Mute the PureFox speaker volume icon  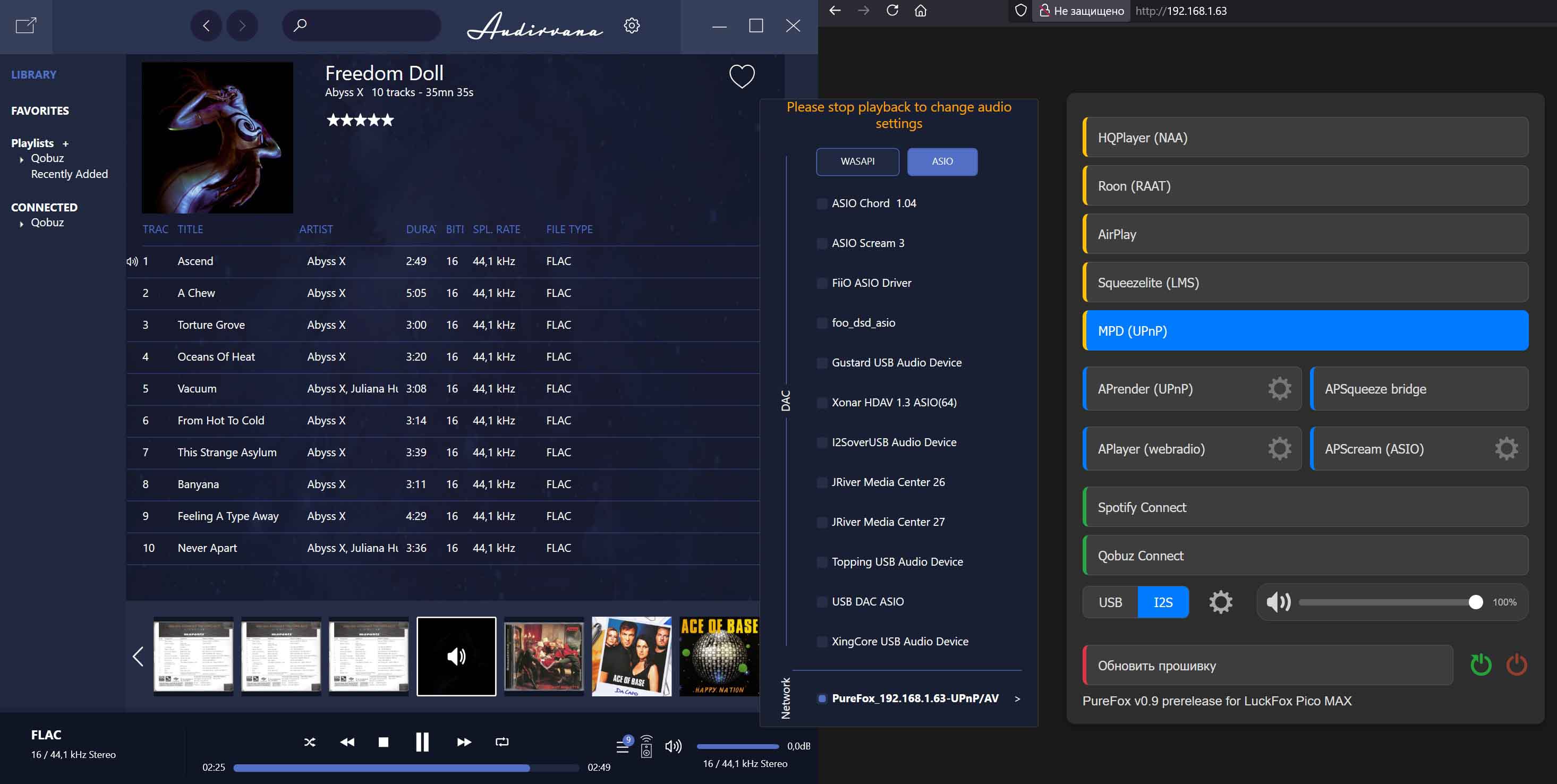[1278, 602]
